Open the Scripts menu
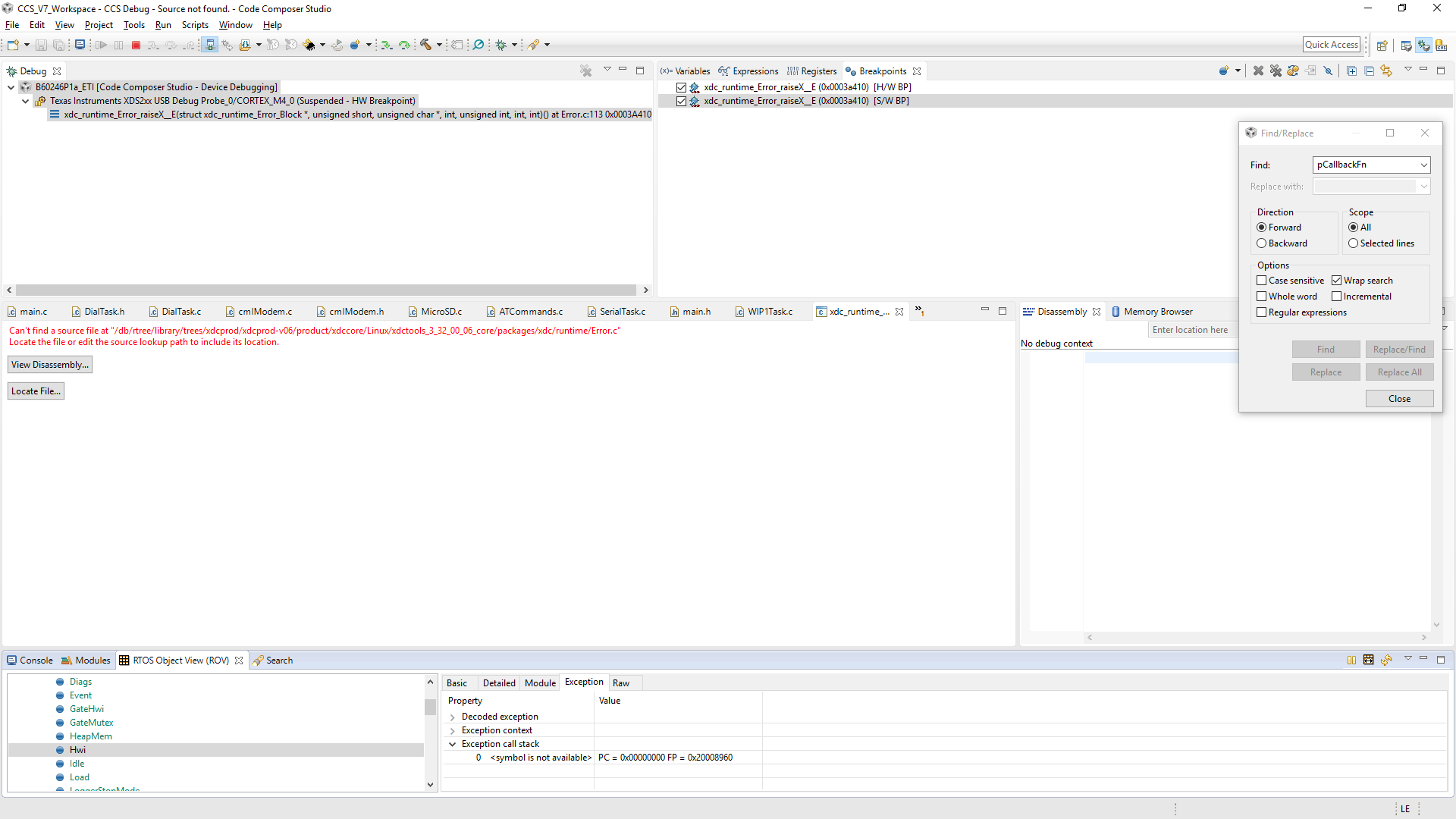Viewport: 1456px width, 819px height. (195, 25)
